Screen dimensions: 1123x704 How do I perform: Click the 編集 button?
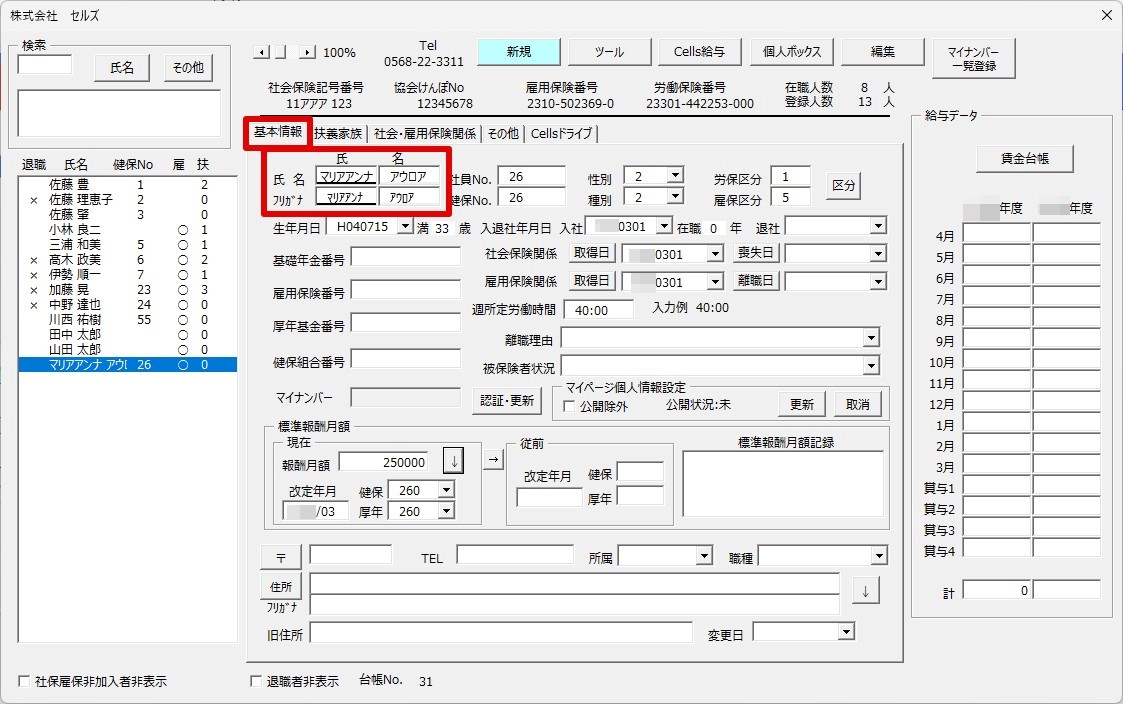click(882, 52)
